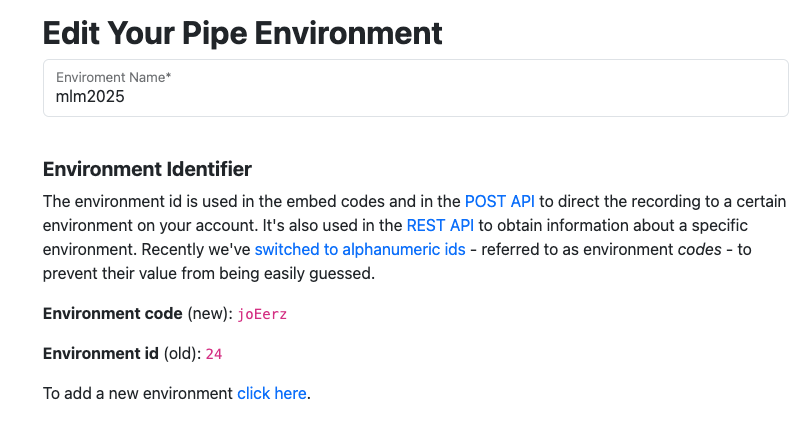Place cursor in the mlm2025 text
This screenshot has width=805, height=432.
coord(90,98)
